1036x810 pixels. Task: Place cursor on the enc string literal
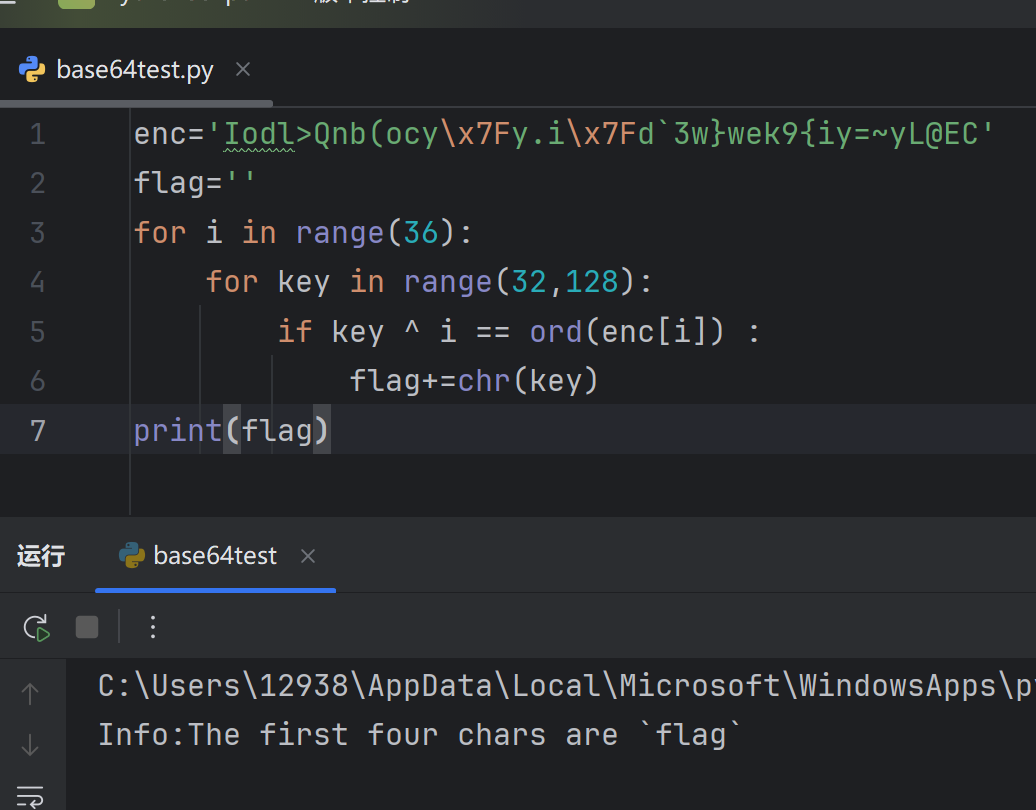click(x=601, y=134)
